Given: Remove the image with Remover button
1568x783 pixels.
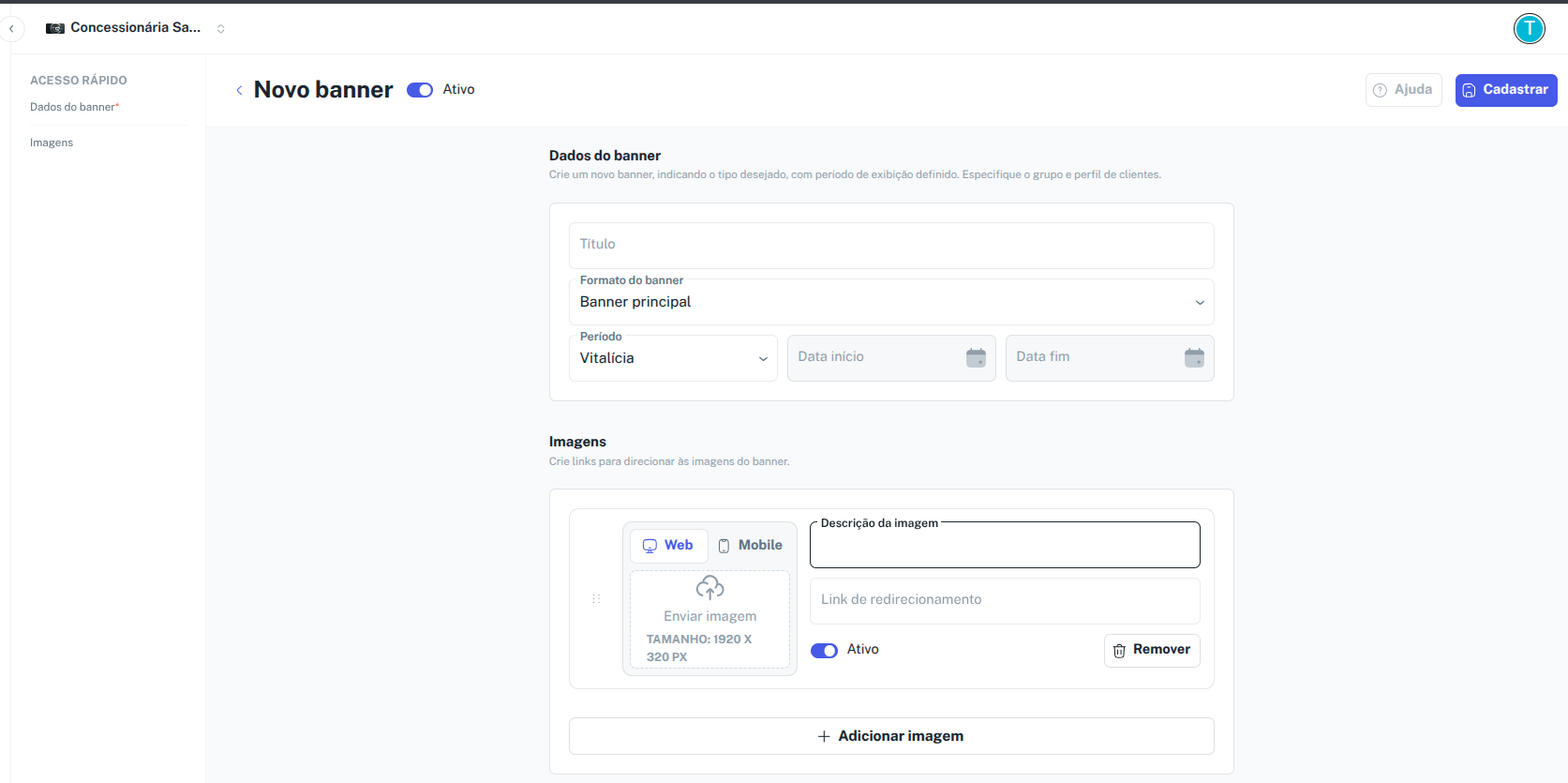Looking at the screenshot, I should click(1152, 650).
